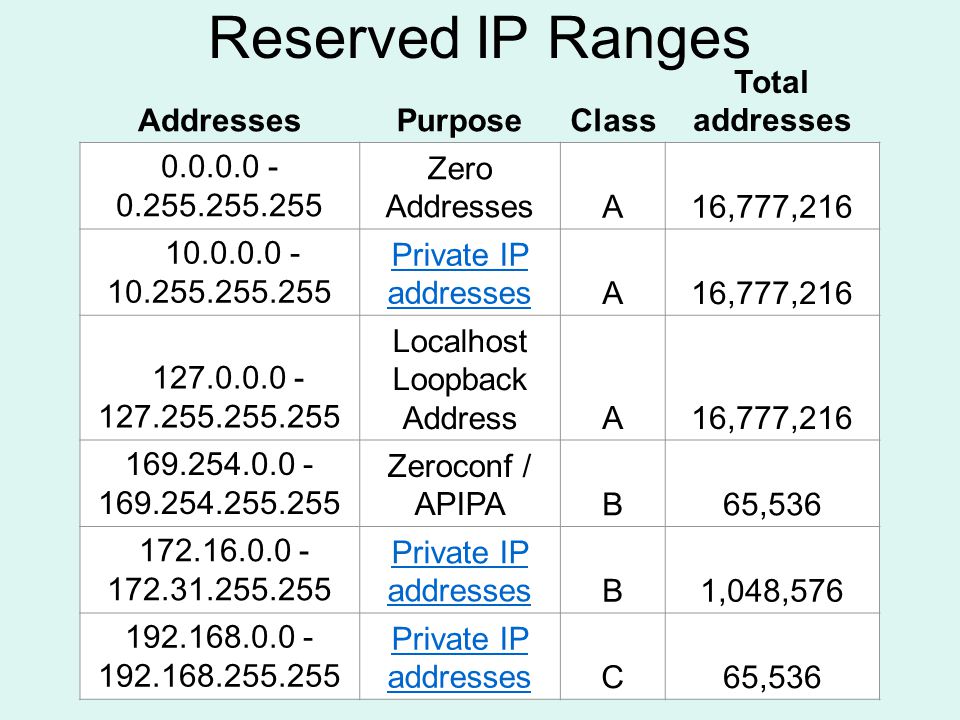Open Private IP addresses link for 172.16.0.0
Screen dimensions: 960x720
pyautogui.click(x=459, y=571)
